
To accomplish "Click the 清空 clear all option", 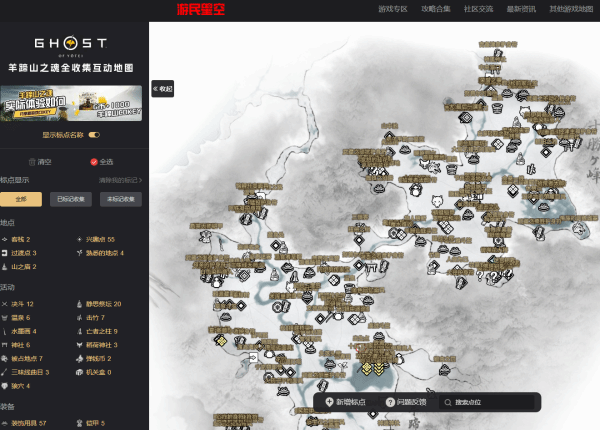I will click(x=40, y=161).
